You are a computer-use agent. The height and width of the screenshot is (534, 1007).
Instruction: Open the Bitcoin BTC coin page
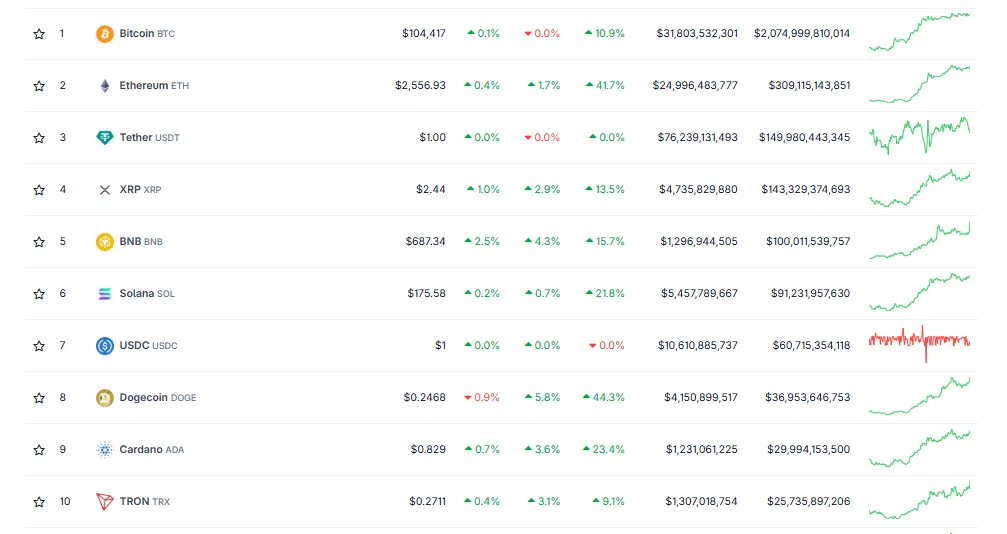pos(147,33)
